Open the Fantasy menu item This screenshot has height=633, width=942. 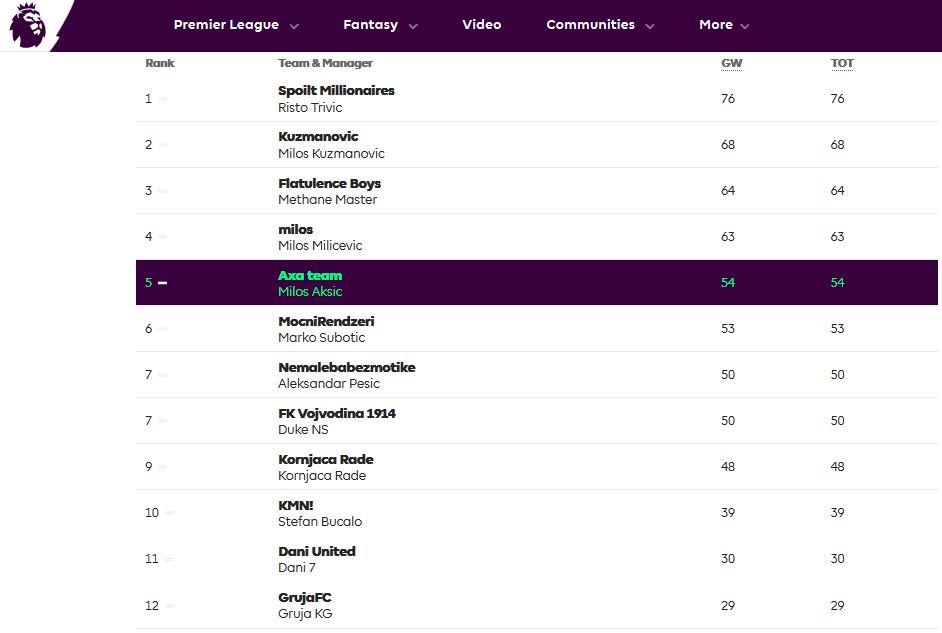(370, 25)
